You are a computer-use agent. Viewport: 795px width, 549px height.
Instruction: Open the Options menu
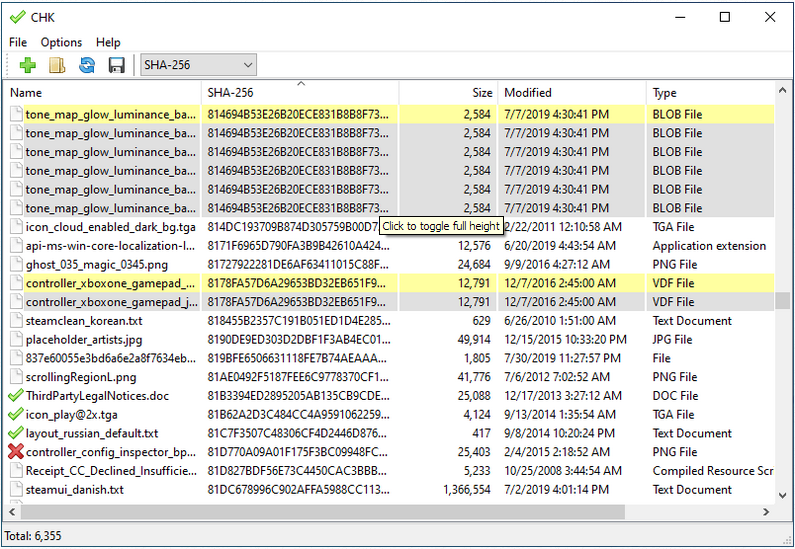61,42
